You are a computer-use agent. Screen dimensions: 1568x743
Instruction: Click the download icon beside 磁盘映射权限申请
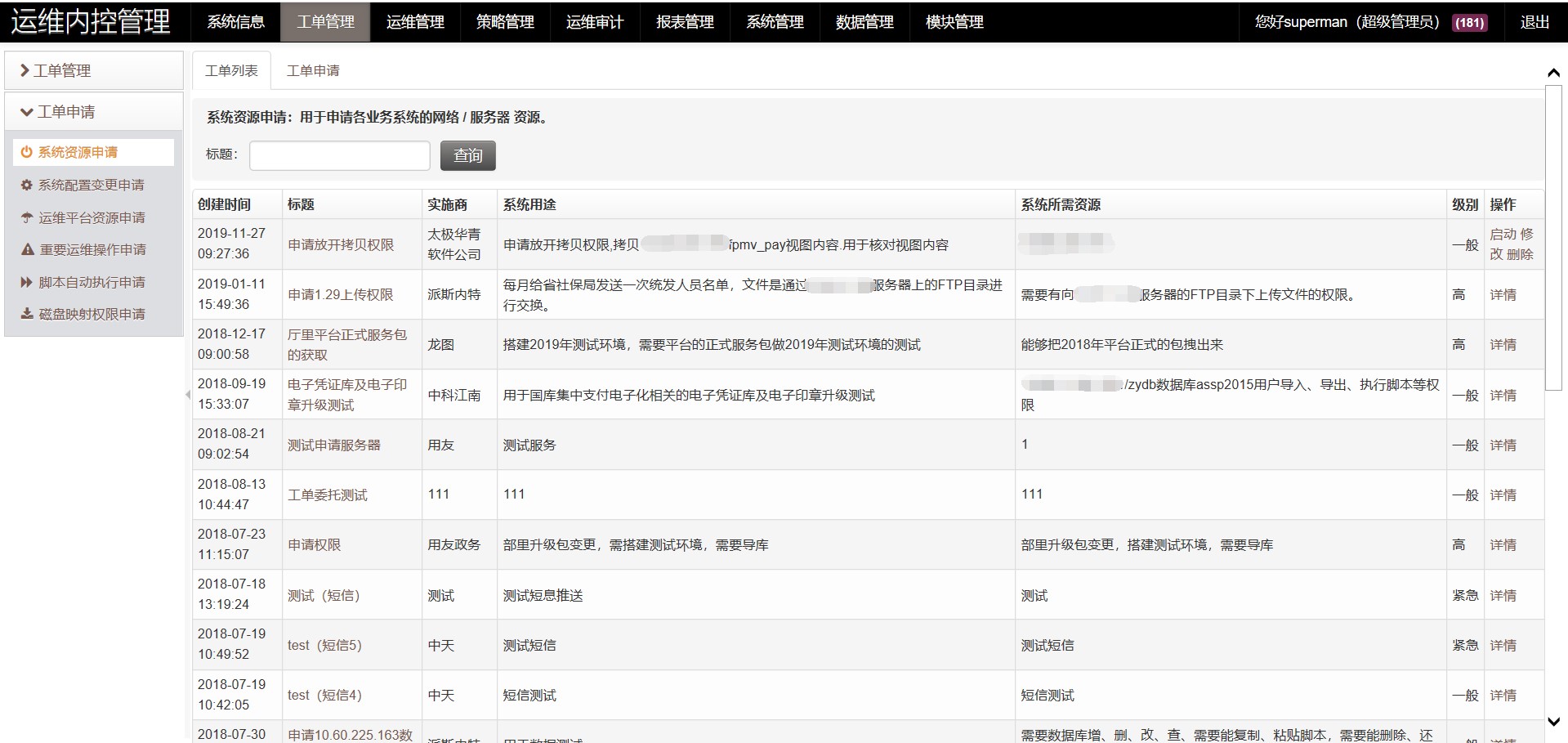tap(26, 314)
